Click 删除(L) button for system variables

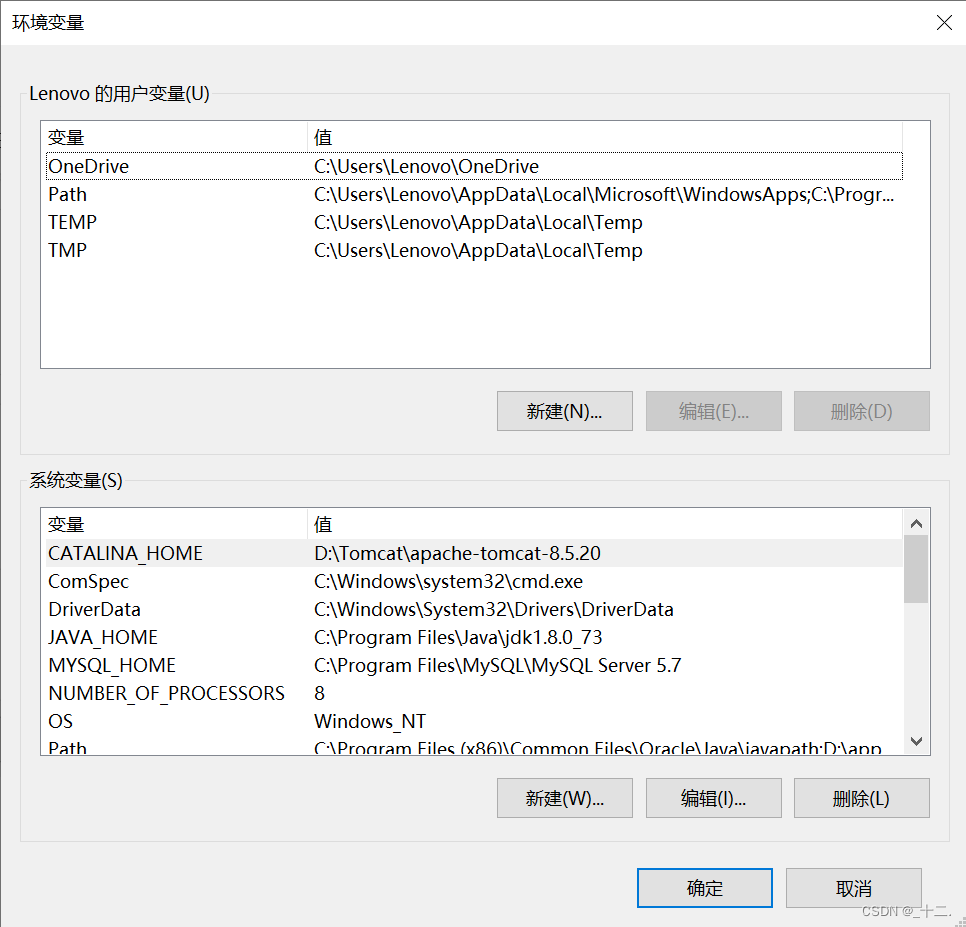[x=861, y=798]
